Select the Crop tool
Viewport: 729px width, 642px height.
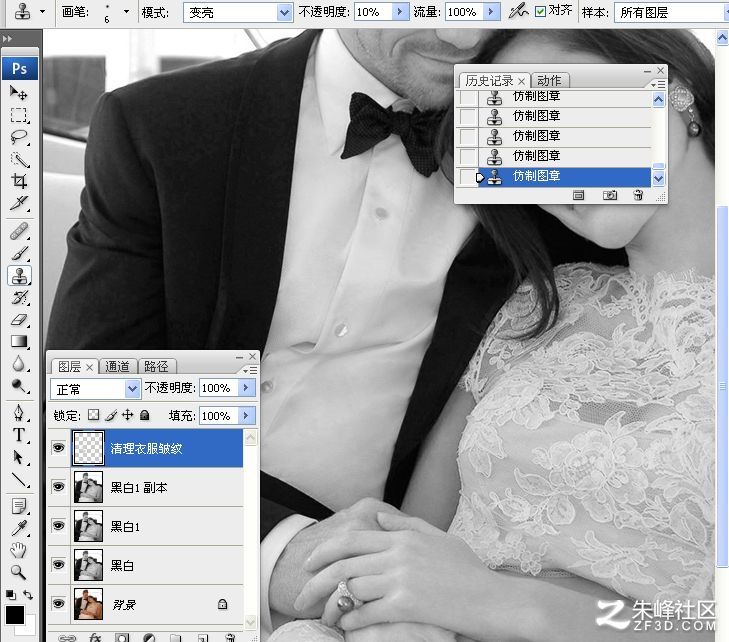click(x=19, y=181)
